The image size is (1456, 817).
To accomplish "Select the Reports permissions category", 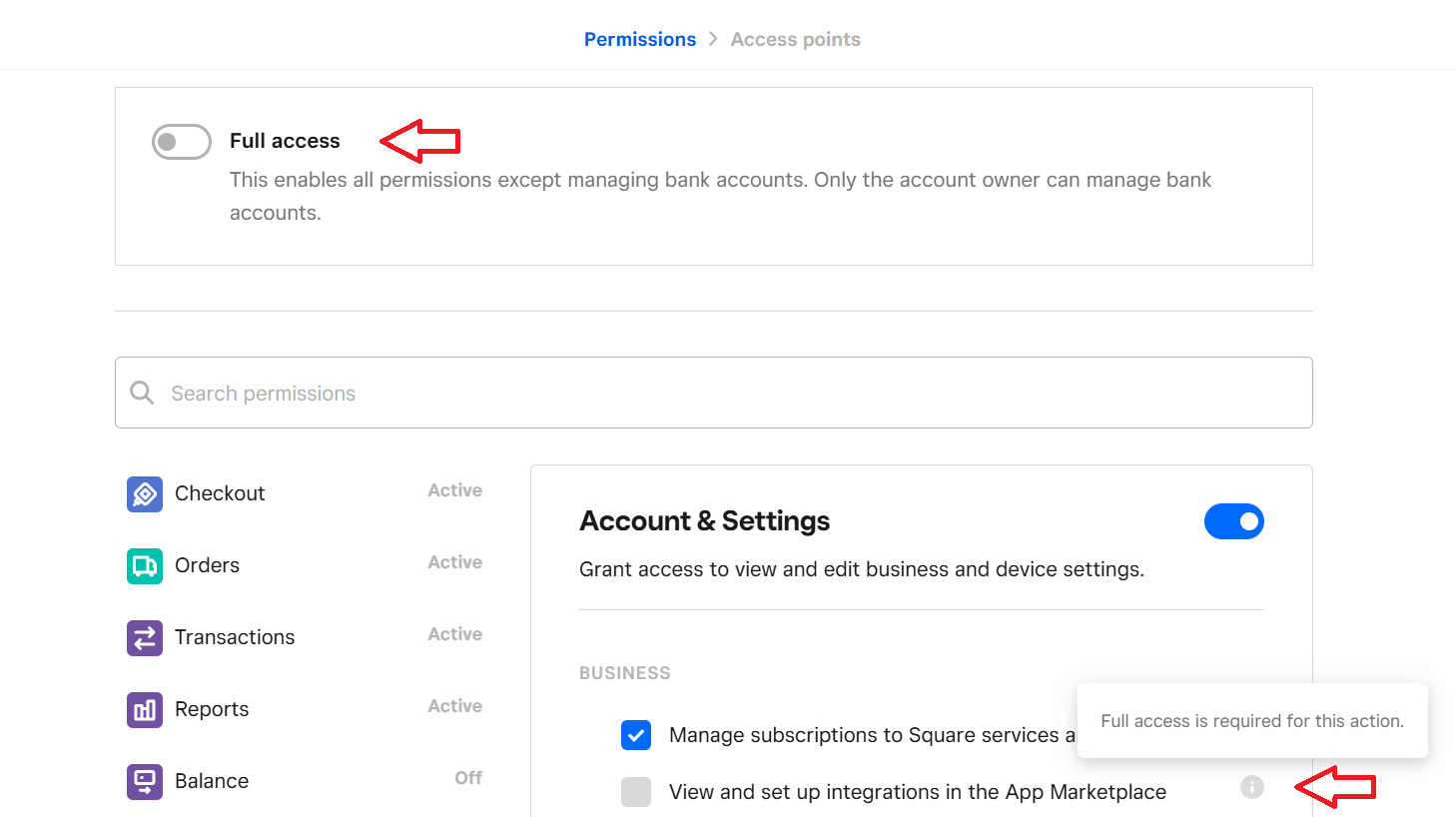I will (x=305, y=709).
